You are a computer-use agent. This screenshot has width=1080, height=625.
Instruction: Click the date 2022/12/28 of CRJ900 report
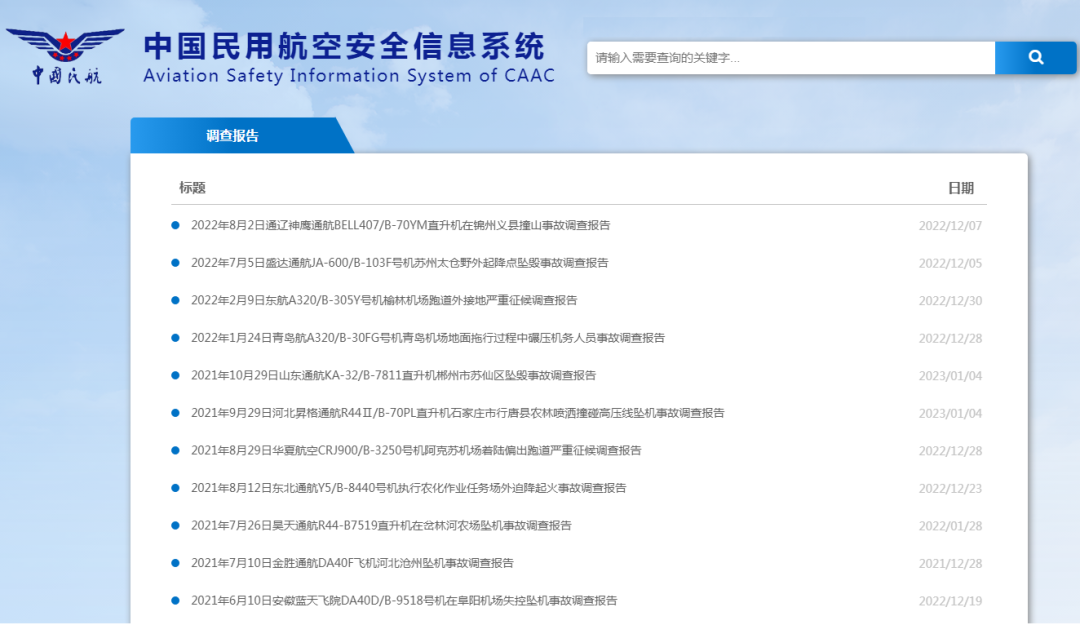(x=951, y=451)
